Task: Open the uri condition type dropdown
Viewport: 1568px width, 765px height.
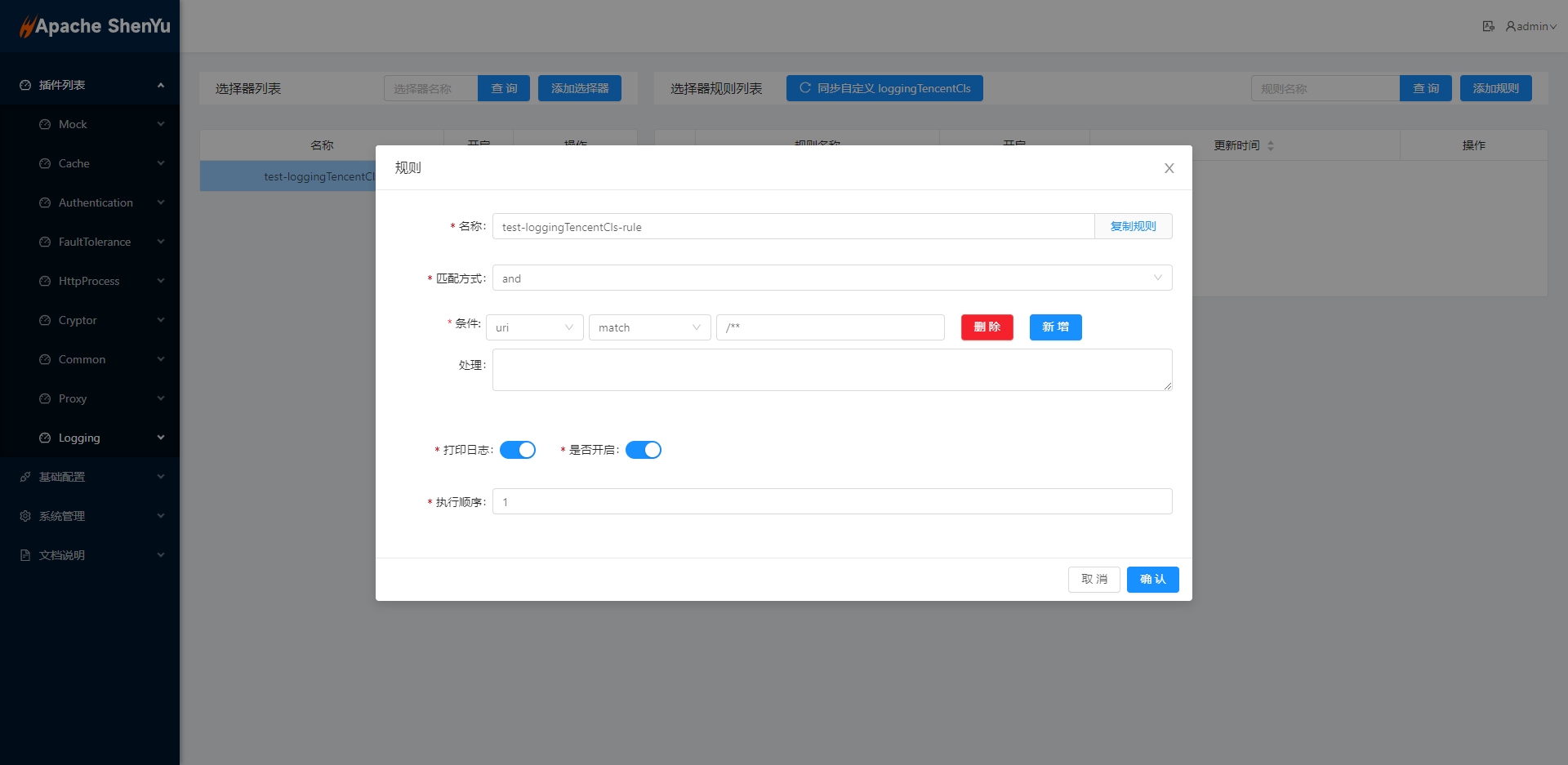Action: pyautogui.click(x=534, y=327)
